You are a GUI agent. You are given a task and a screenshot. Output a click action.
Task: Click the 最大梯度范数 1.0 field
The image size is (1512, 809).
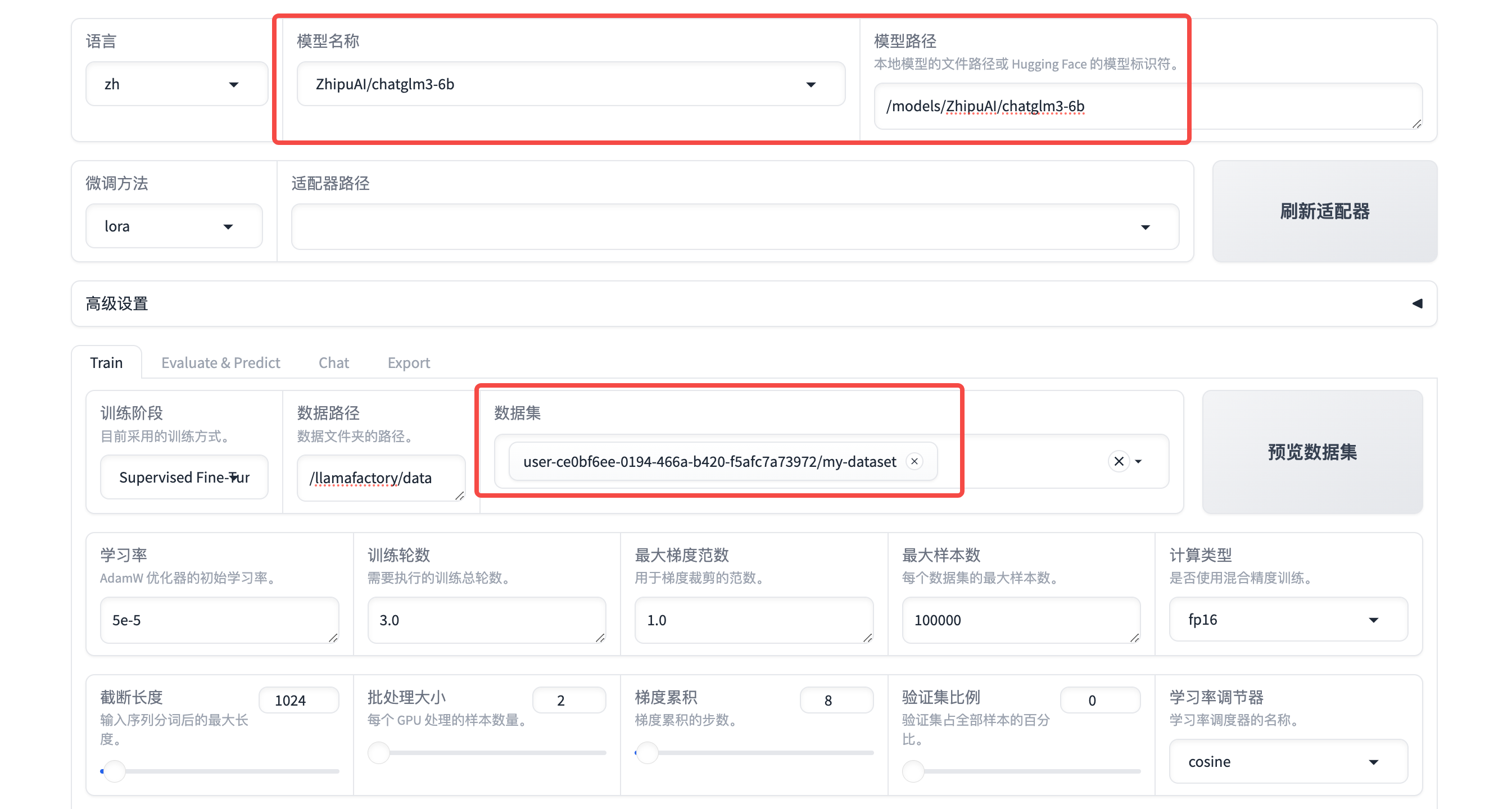(754, 620)
